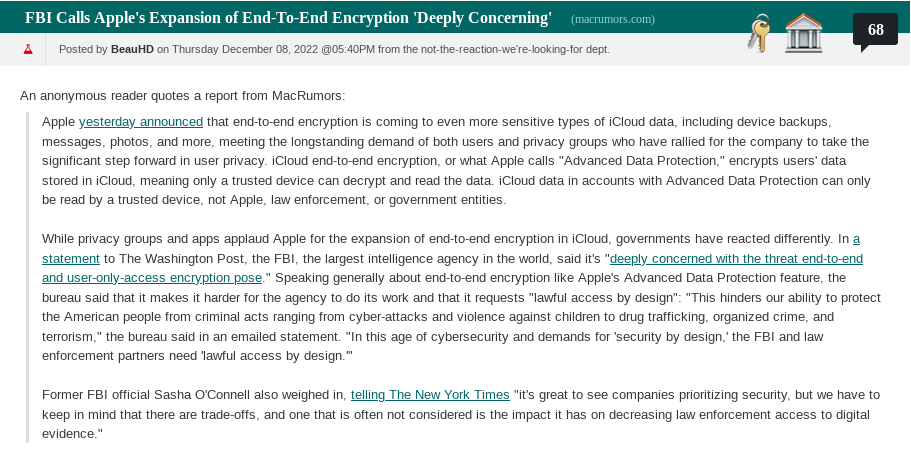Screen dimensions: 911x460
Task: Open the government building topic icon
Action: [x=803, y=33]
